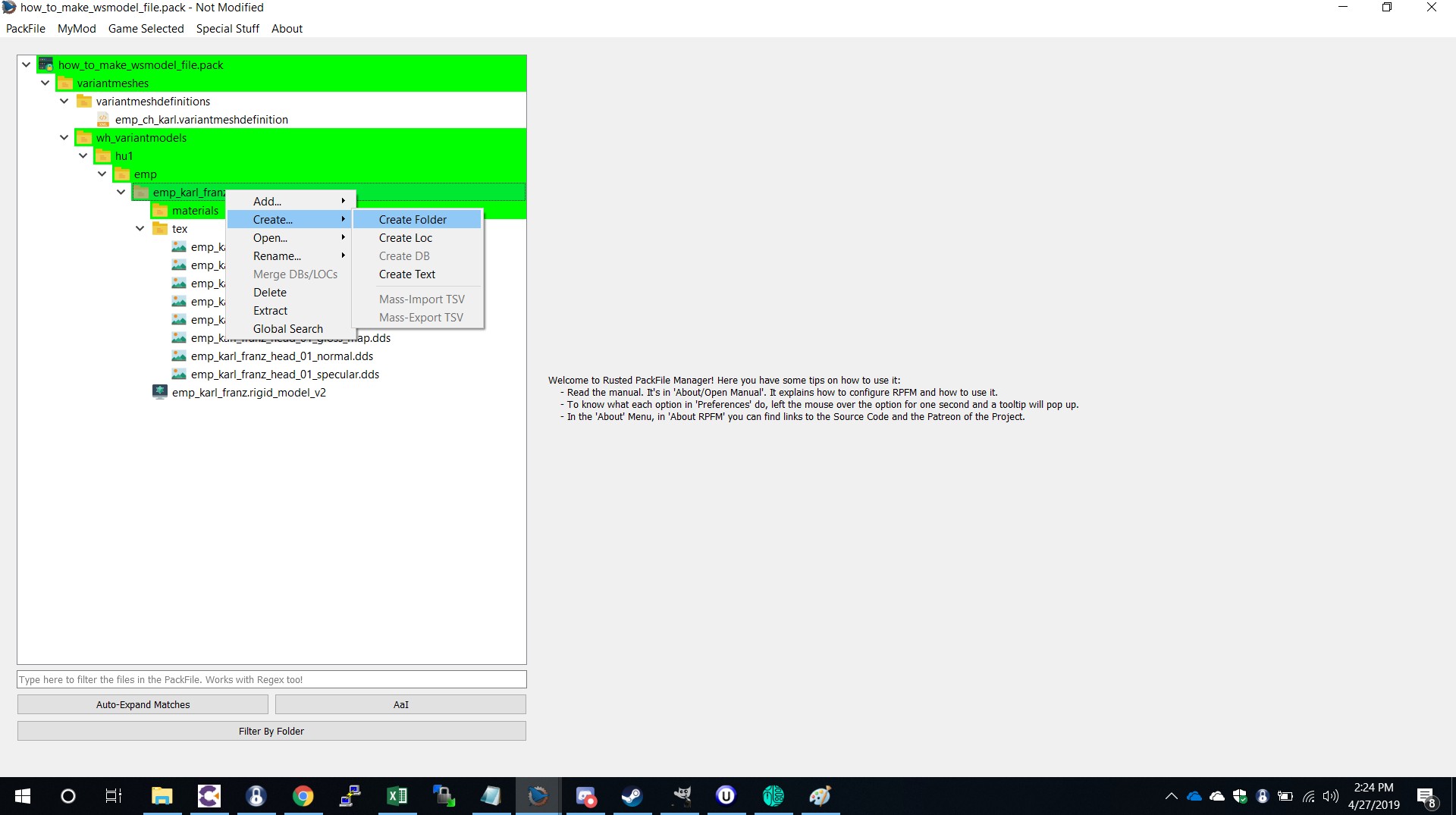The width and height of the screenshot is (1456, 815).
Task: Click the emp folder icon
Action: (122, 174)
